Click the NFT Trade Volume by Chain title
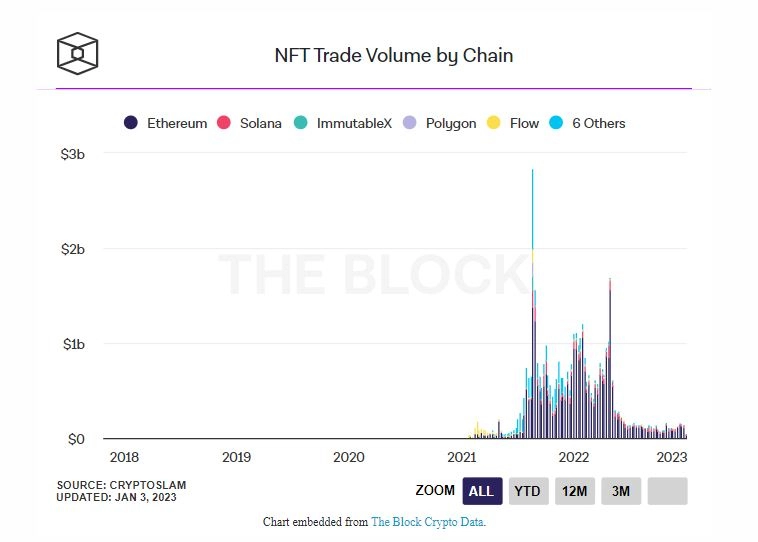758x542 pixels. [394, 55]
